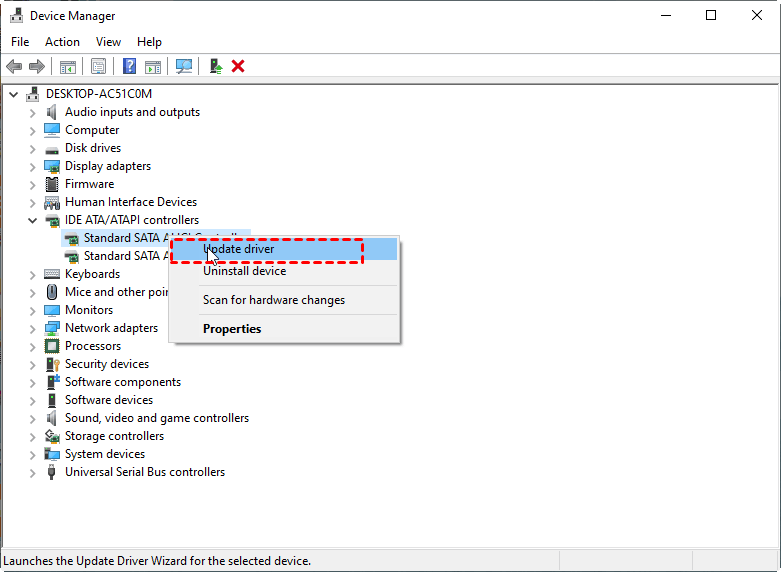The height and width of the screenshot is (572, 781).
Task: Click the Software components icon
Action: pyautogui.click(x=53, y=382)
